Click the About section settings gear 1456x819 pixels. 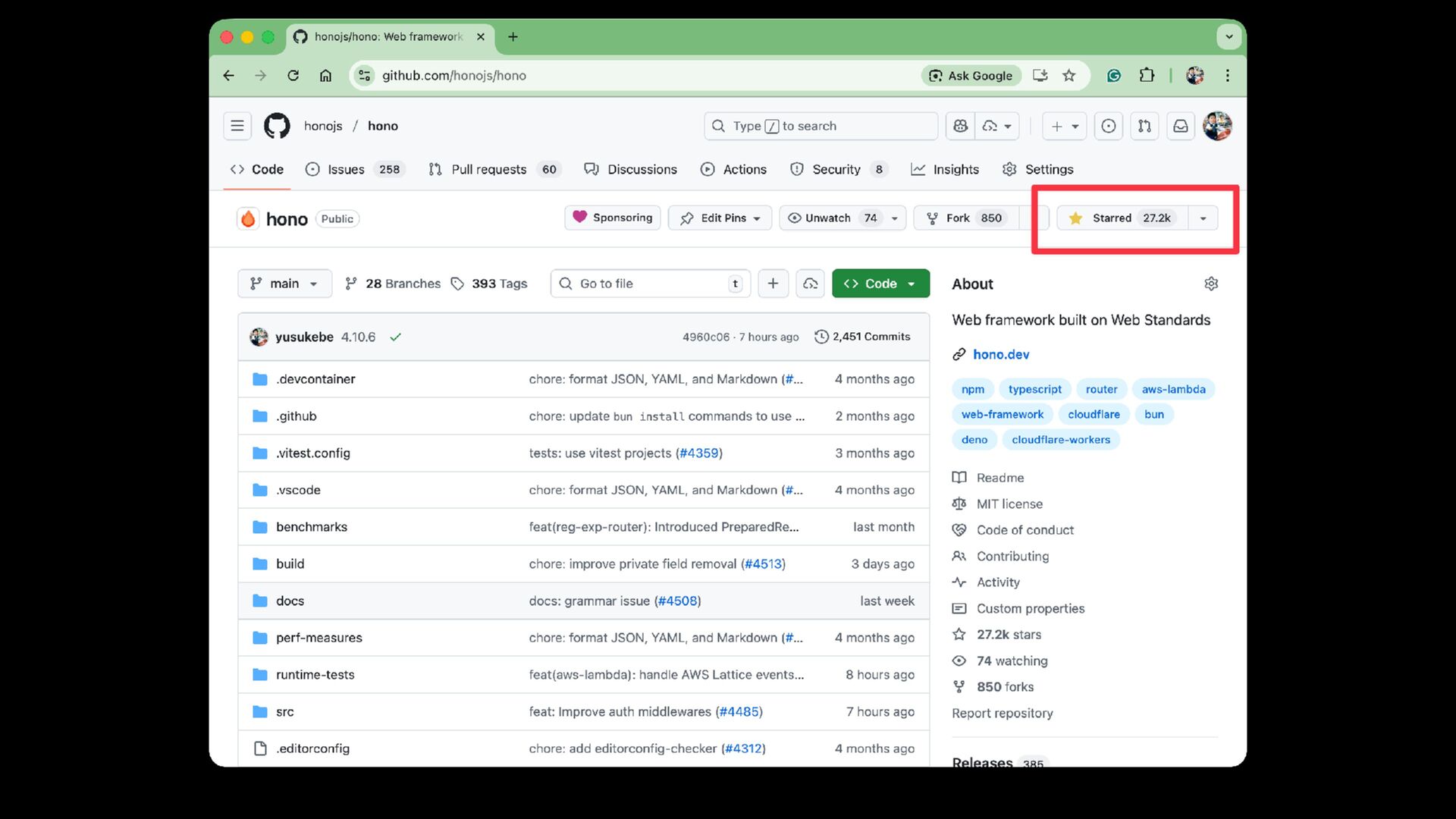tap(1211, 284)
